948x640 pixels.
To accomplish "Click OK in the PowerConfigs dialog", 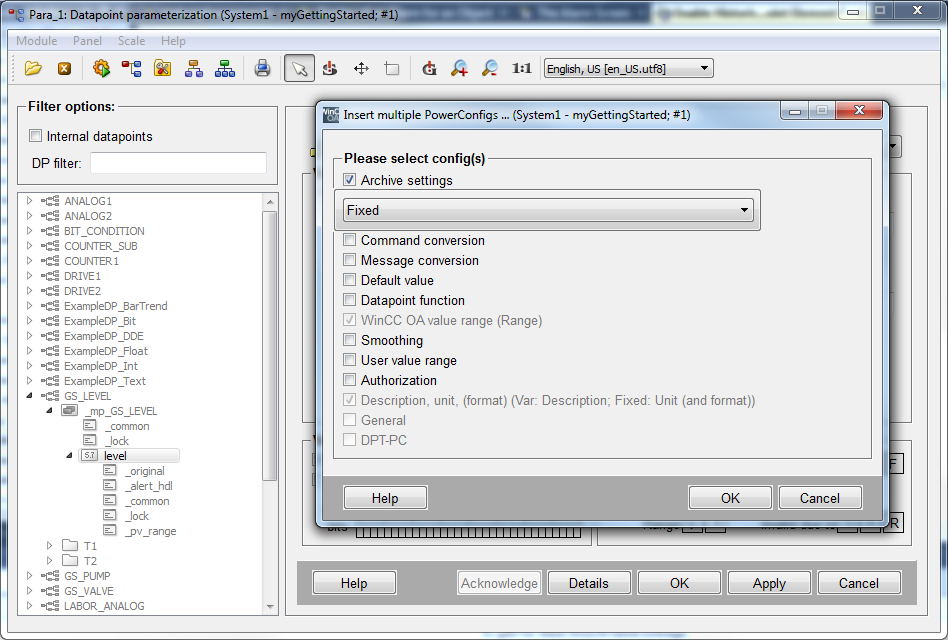I will [x=730, y=498].
